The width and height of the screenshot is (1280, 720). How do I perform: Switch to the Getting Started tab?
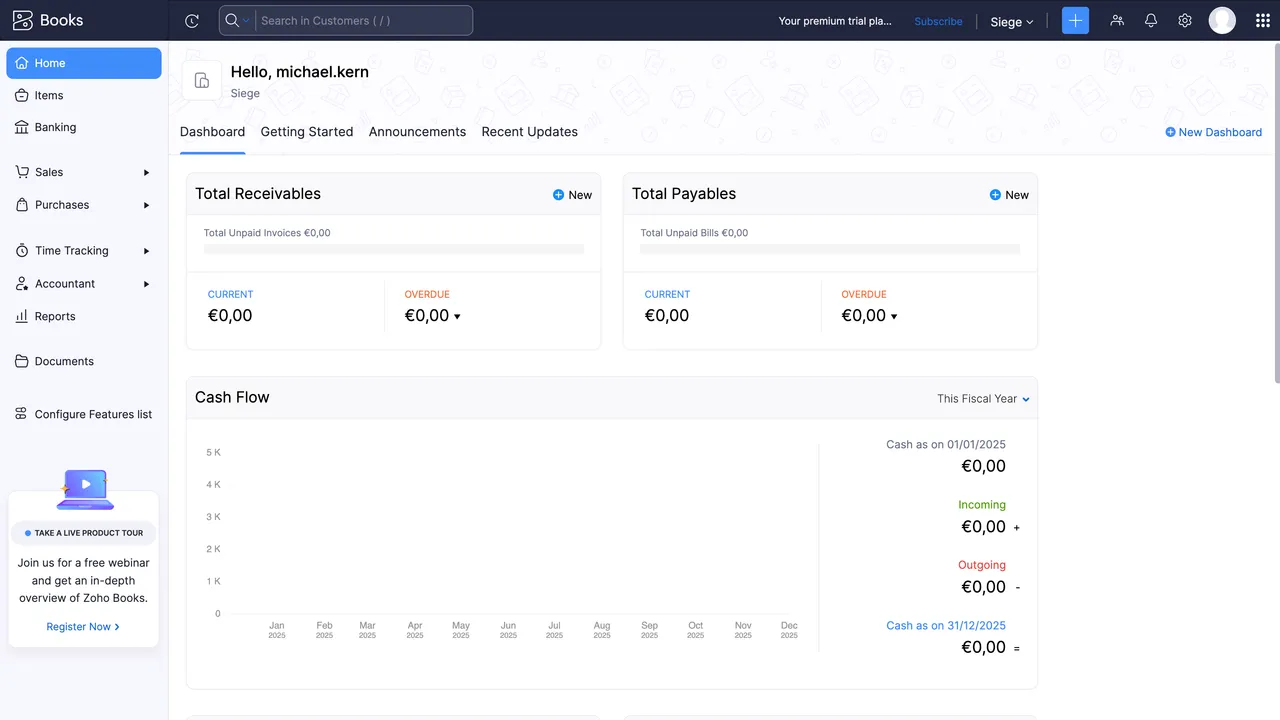coord(307,132)
